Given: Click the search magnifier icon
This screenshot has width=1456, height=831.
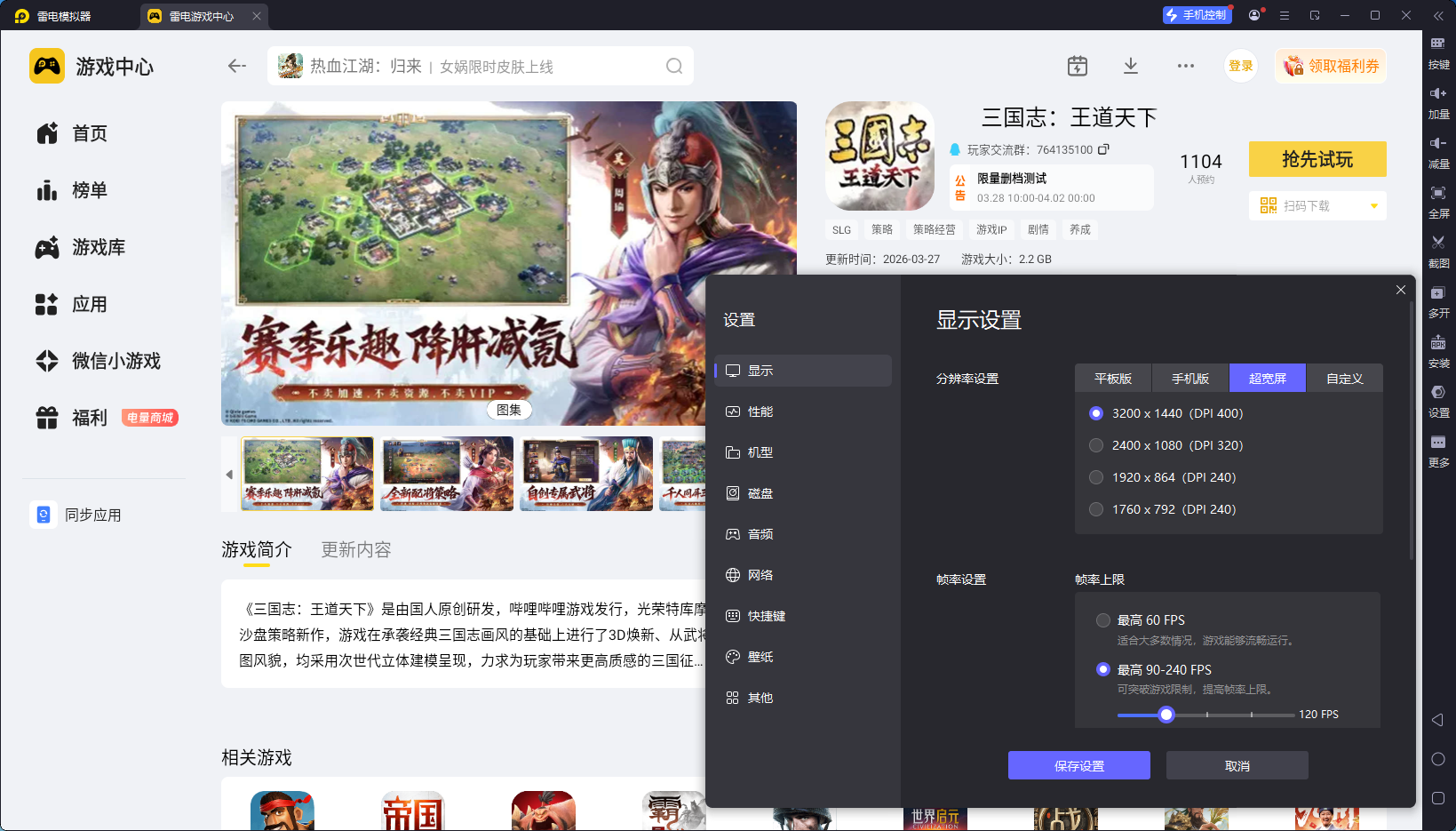Looking at the screenshot, I should click(674, 66).
